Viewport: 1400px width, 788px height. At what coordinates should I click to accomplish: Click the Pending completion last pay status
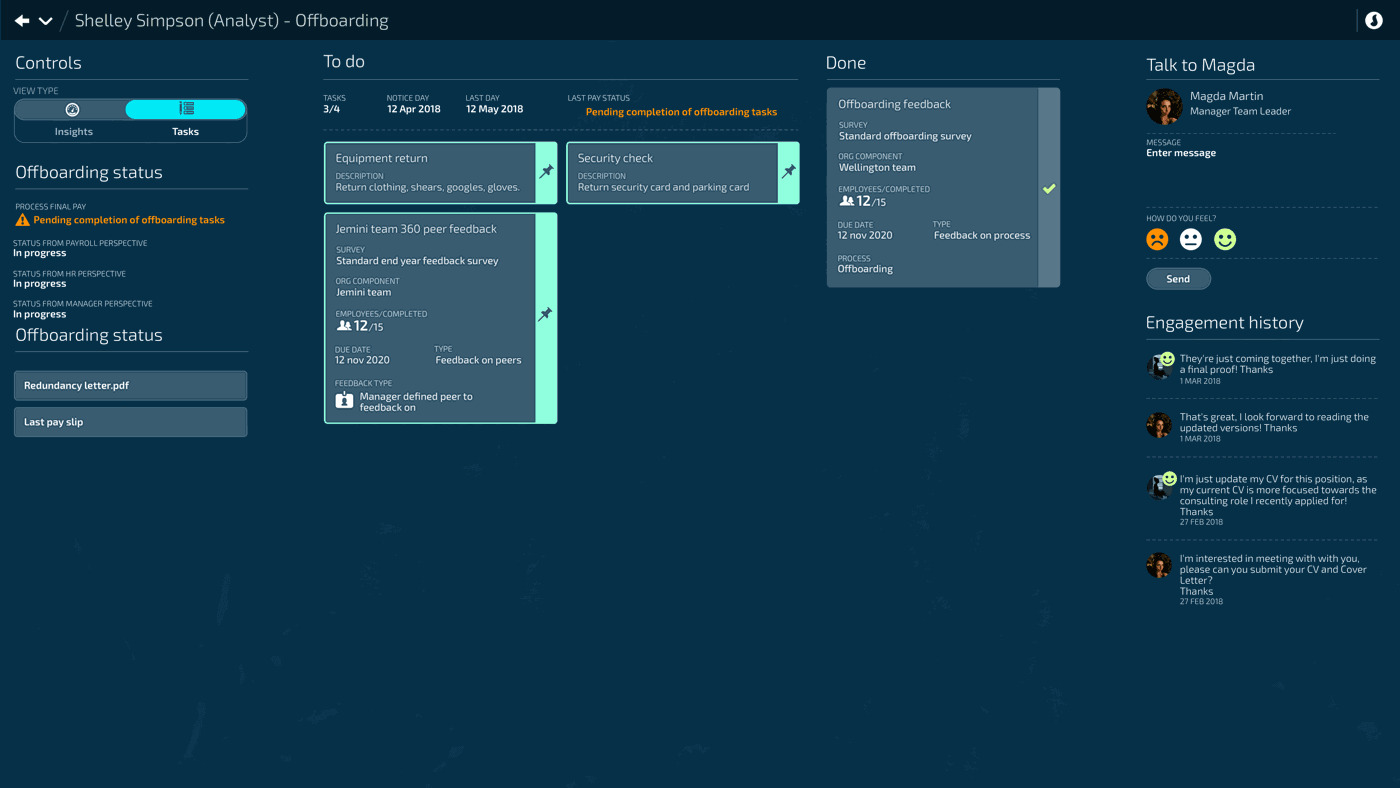point(681,112)
